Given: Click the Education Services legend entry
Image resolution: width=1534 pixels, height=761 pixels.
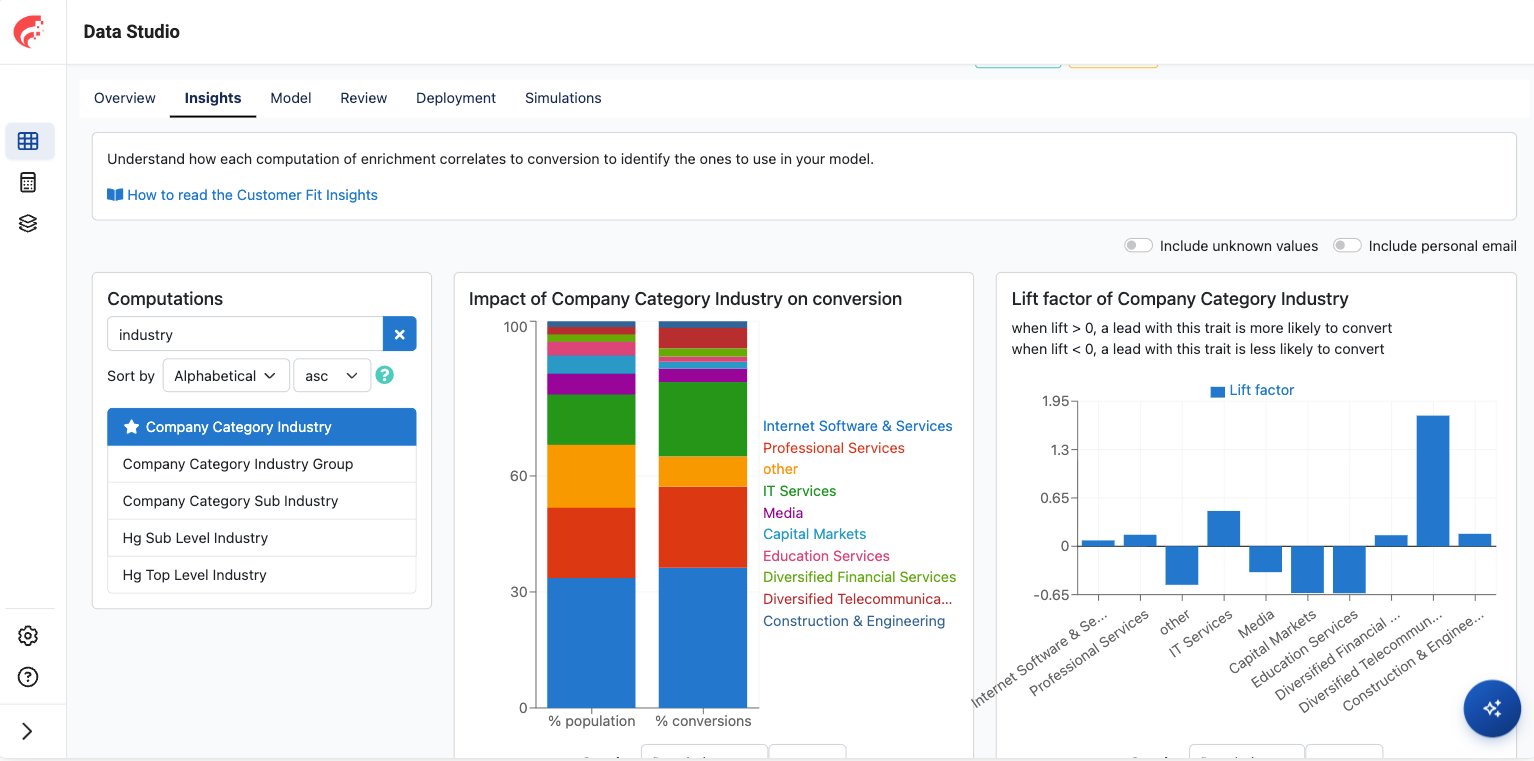Looking at the screenshot, I should pos(826,556).
